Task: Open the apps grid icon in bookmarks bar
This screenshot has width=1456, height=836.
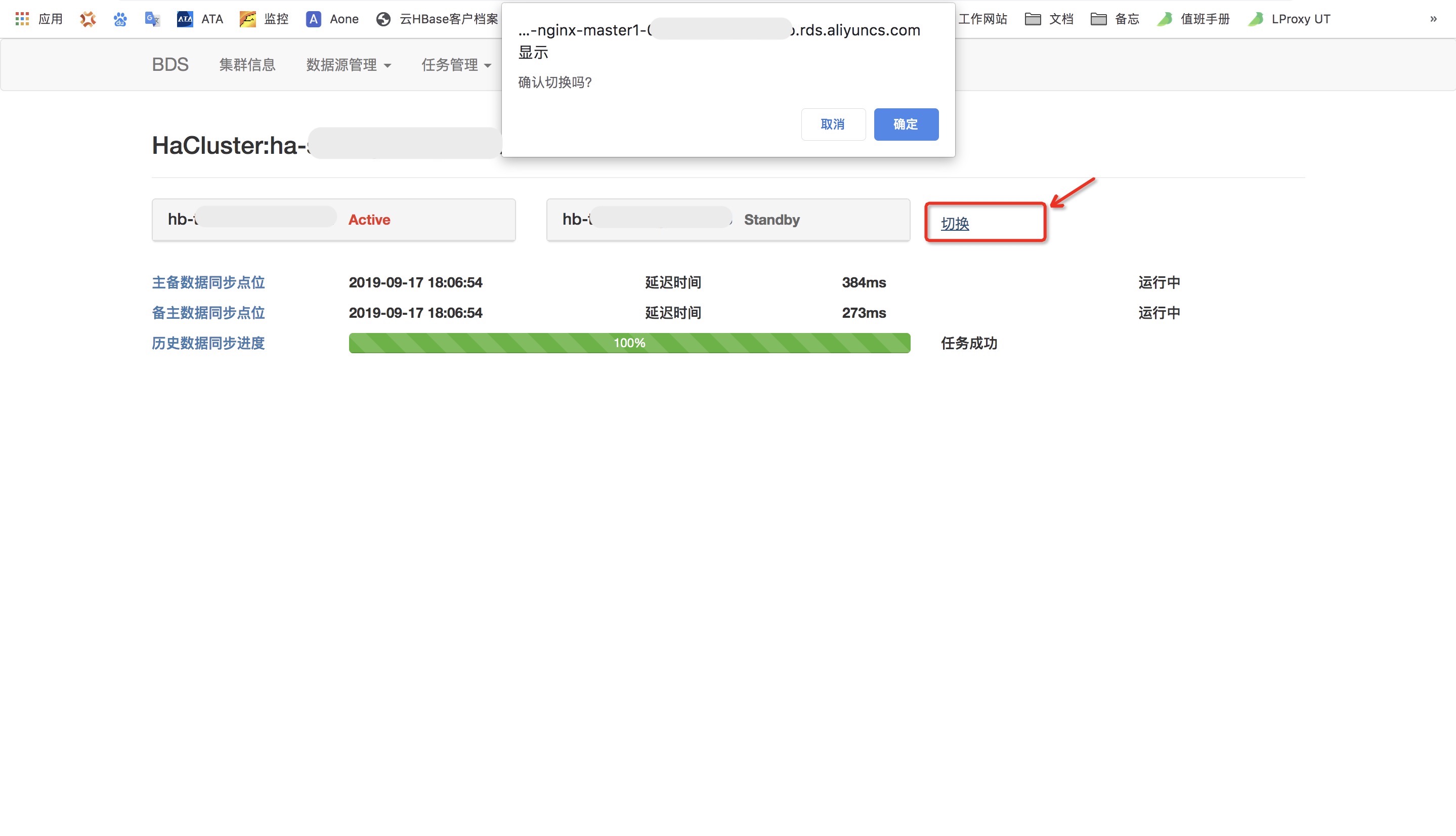Action: tap(22, 19)
